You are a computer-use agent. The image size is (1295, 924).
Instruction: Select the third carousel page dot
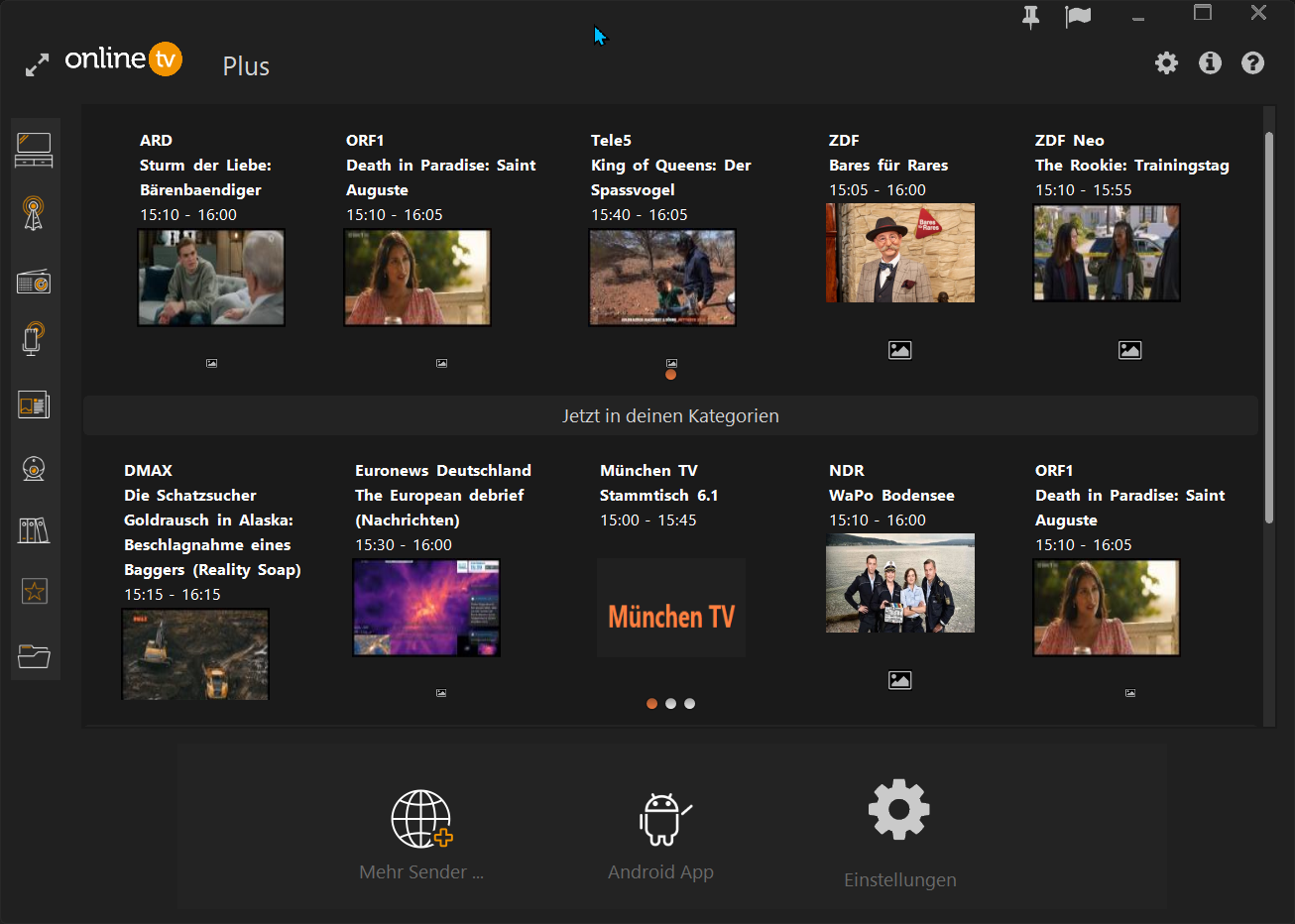(689, 703)
